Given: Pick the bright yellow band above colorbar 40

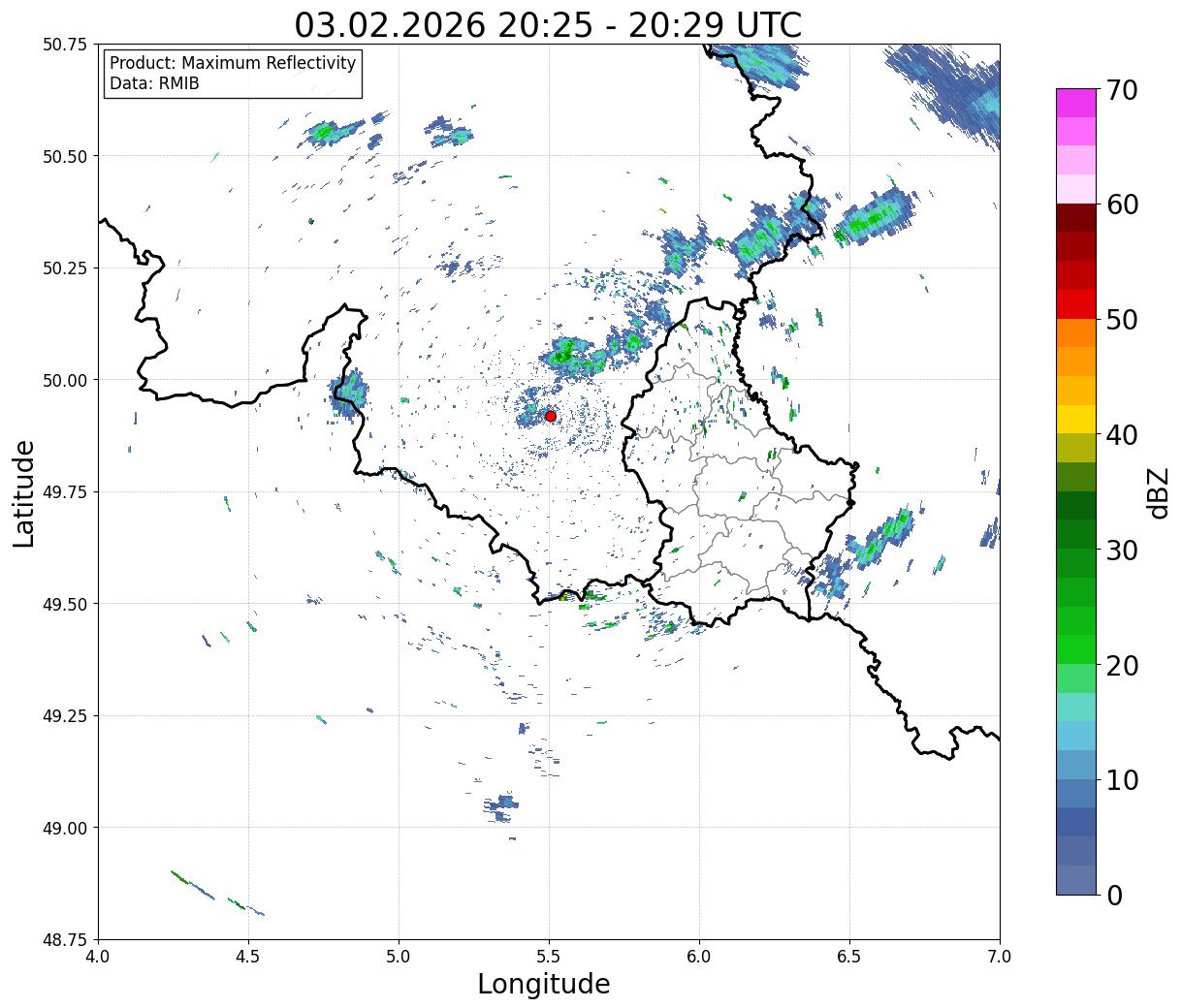Looking at the screenshot, I should [x=1075, y=419].
